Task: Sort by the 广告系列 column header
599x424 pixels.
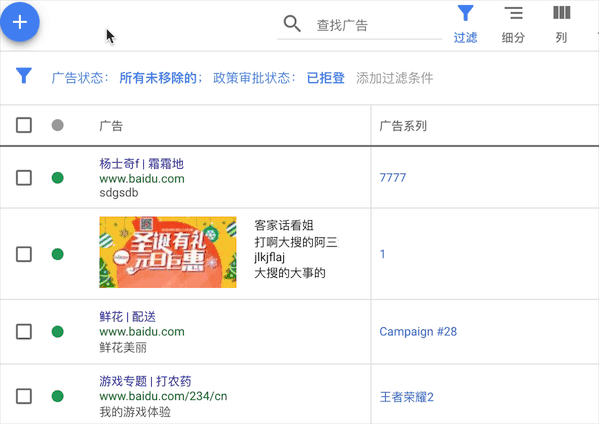Action: click(x=403, y=126)
